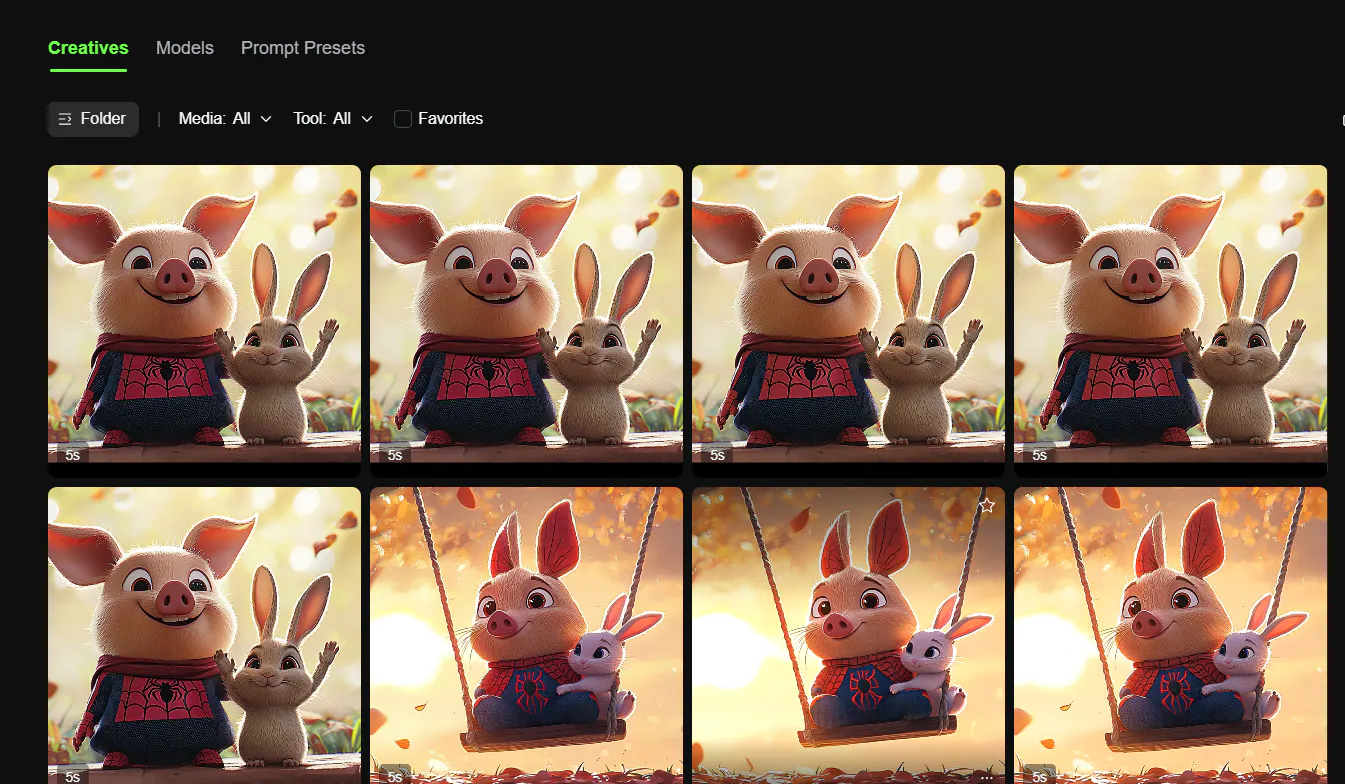Viewport: 1345px width, 784px height.
Task: Open the second pig and rabbit thumbnail in top row
Action: [x=526, y=320]
